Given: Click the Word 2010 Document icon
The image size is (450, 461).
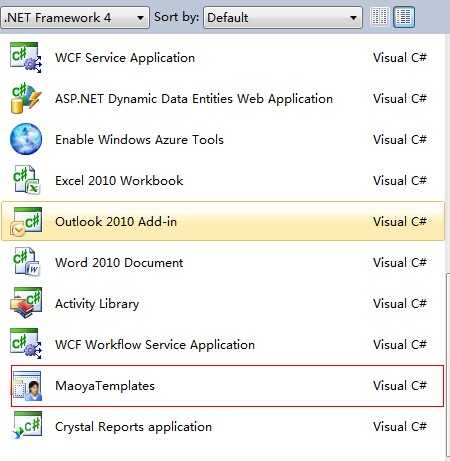Looking at the screenshot, I should coord(26,262).
